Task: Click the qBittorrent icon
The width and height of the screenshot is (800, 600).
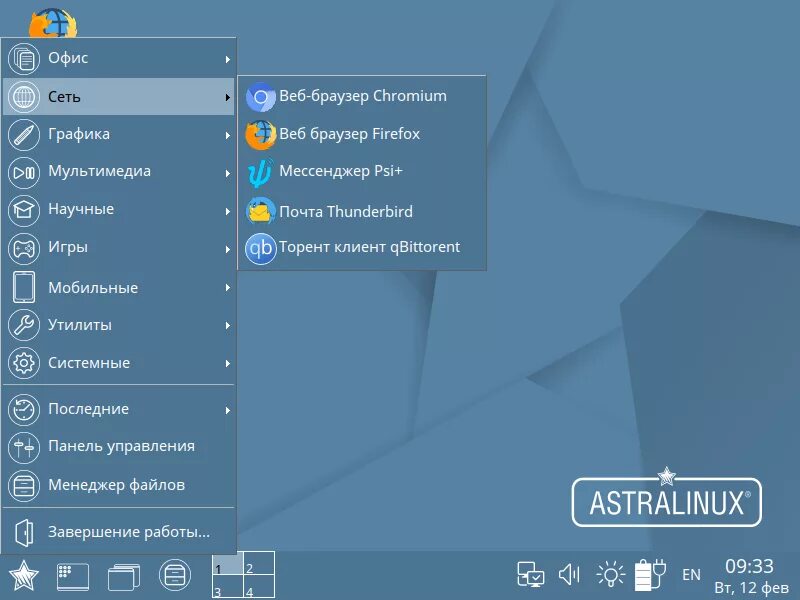Action: tap(261, 248)
